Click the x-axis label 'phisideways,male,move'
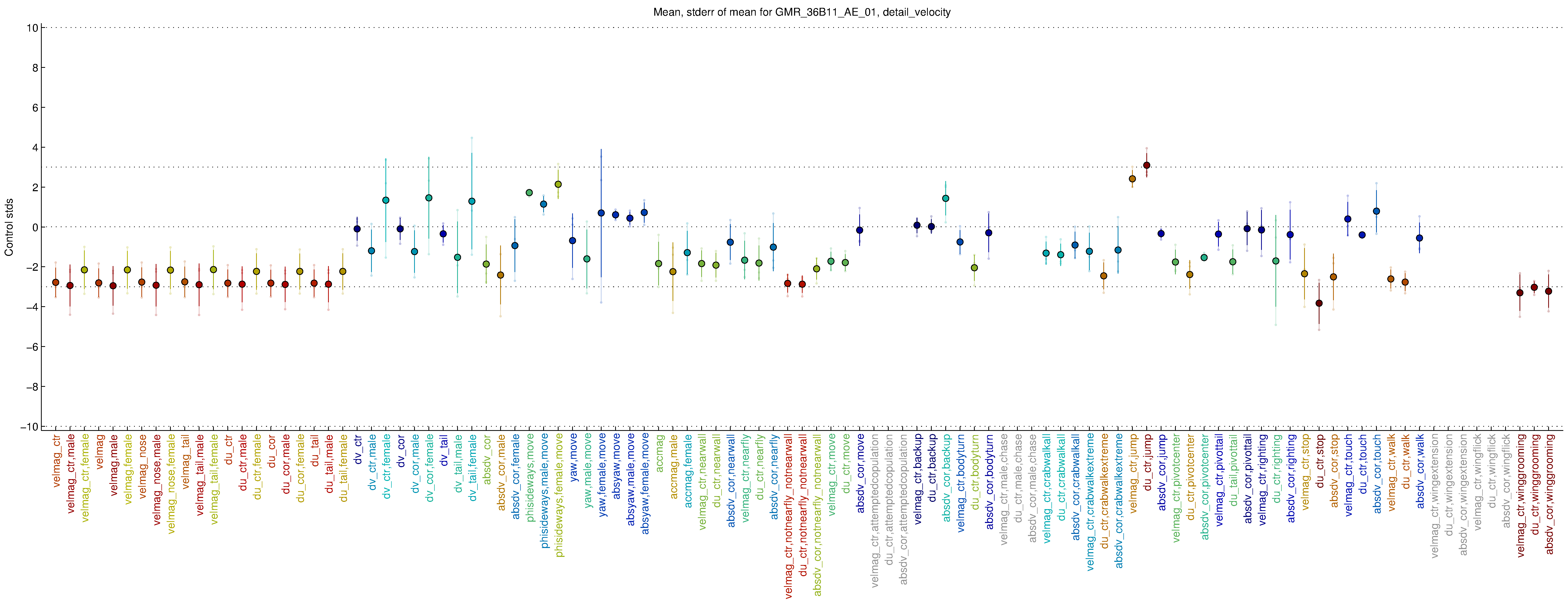The height and width of the screenshot is (602, 1568). point(544,491)
